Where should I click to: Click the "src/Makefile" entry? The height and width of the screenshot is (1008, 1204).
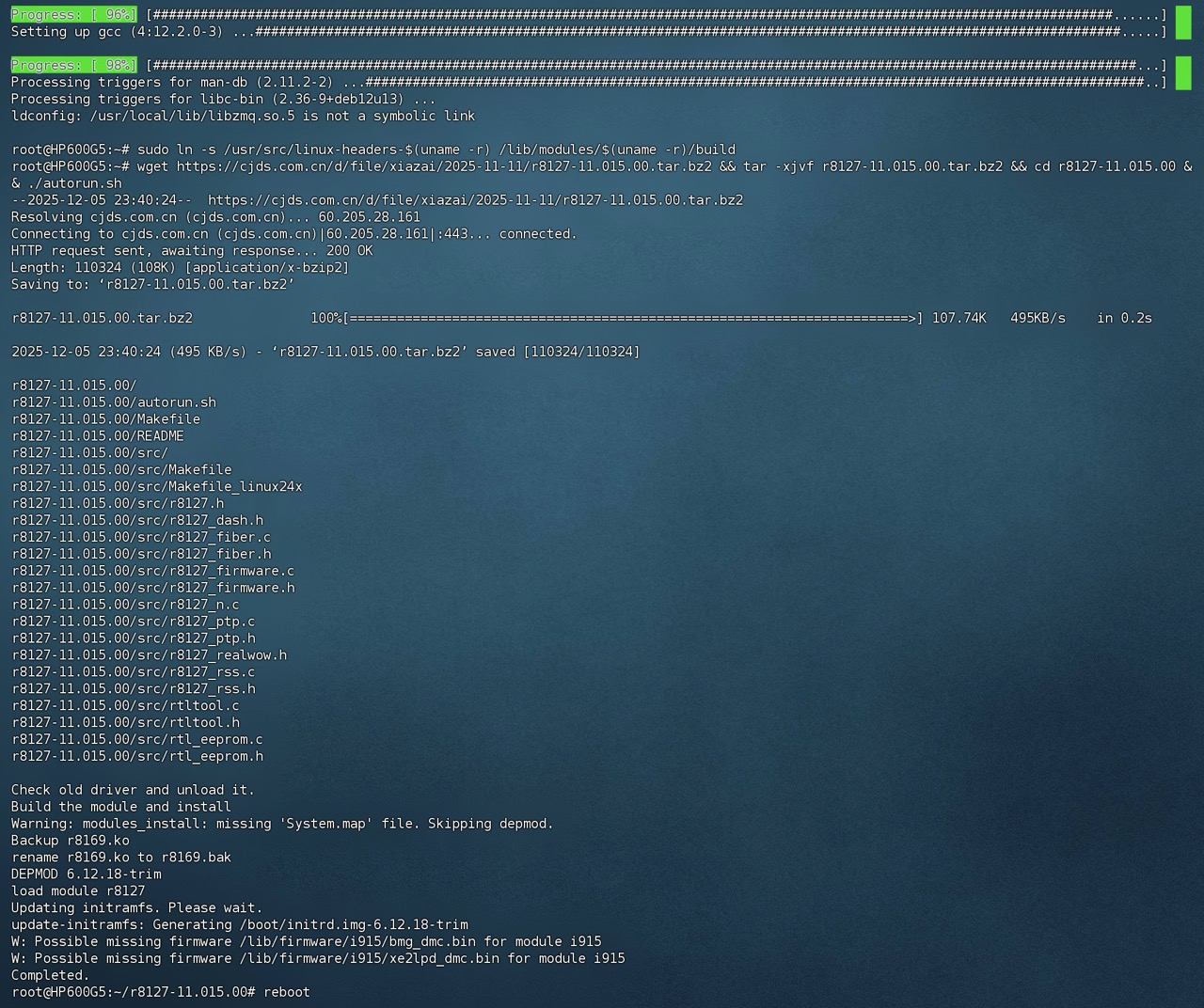[121, 470]
